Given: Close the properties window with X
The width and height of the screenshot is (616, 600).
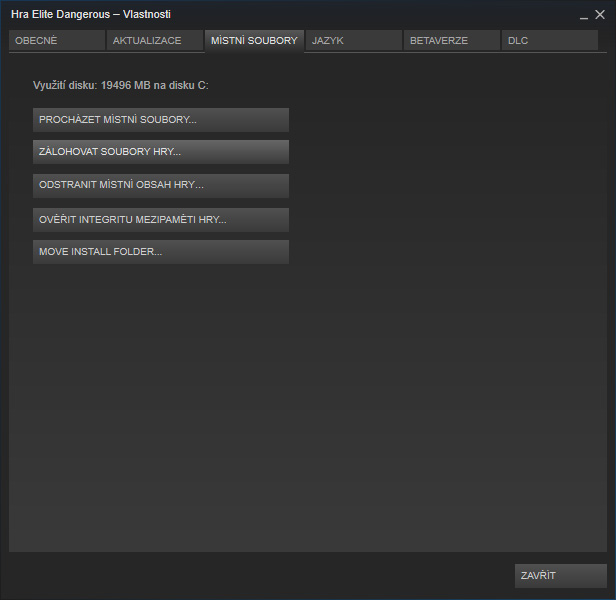Looking at the screenshot, I should (x=600, y=15).
